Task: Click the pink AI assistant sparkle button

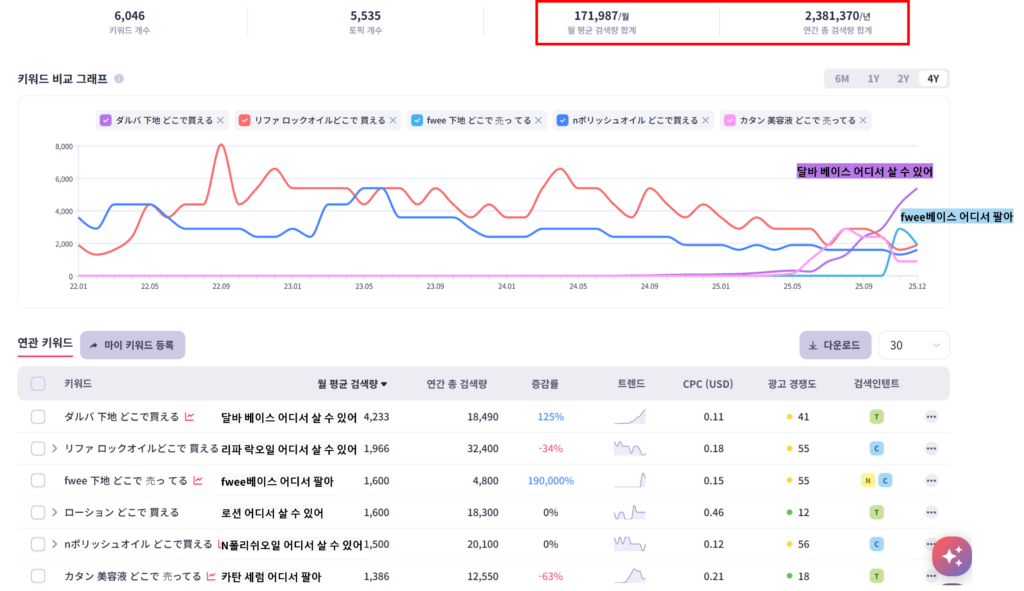Action: coord(951,557)
